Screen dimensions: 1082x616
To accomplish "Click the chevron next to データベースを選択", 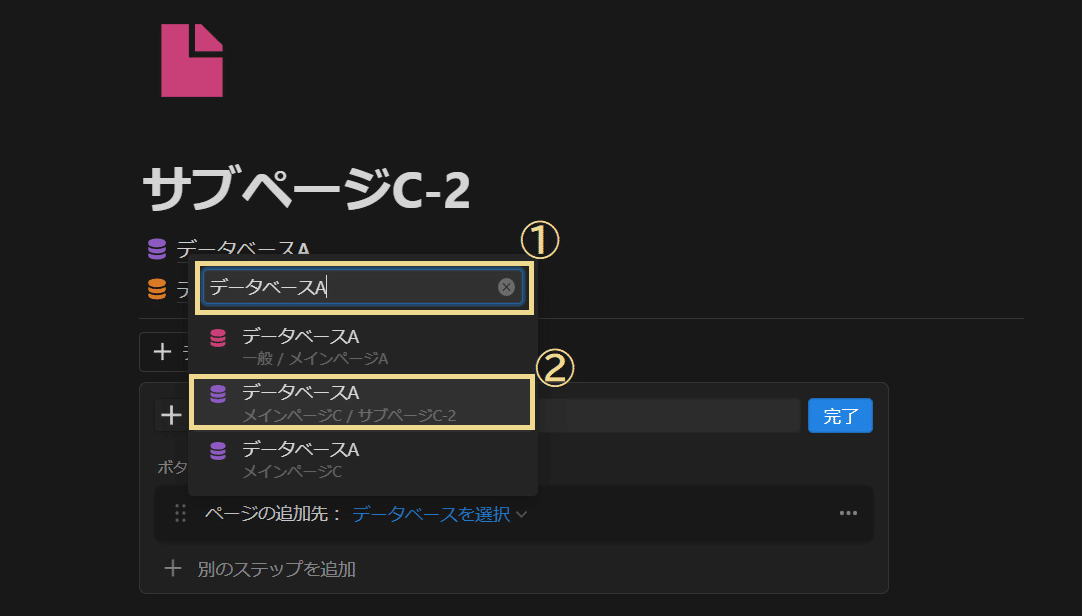I will pos(522,515).
